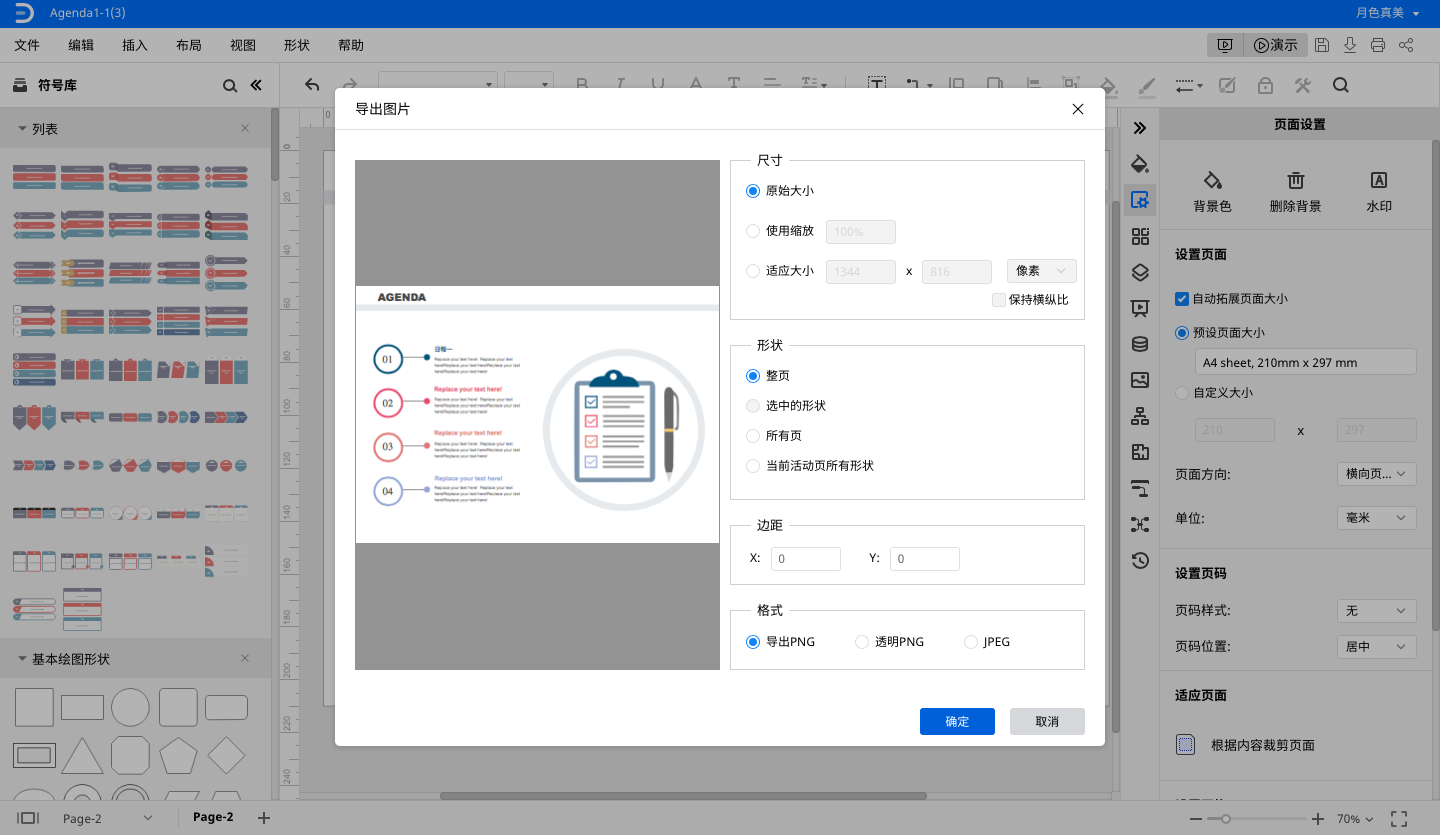1440x835 pixels.
Task: Open the layers sidebar icon
Action: click(1140, 272)
